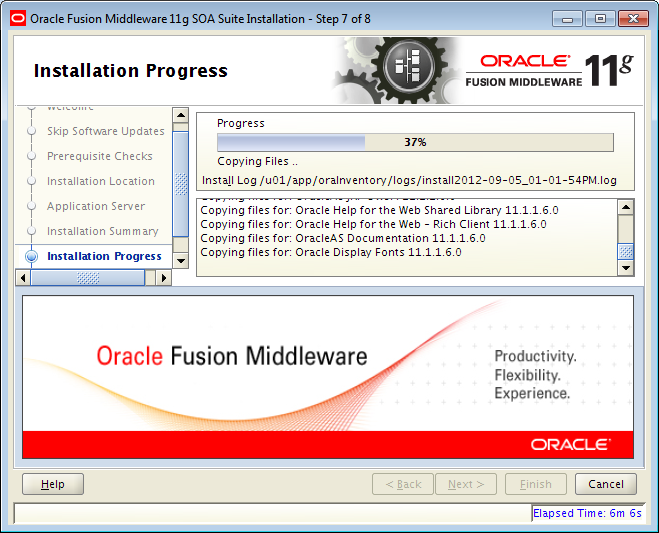Click the Installation Progress page heading

[x=131, y=71]
